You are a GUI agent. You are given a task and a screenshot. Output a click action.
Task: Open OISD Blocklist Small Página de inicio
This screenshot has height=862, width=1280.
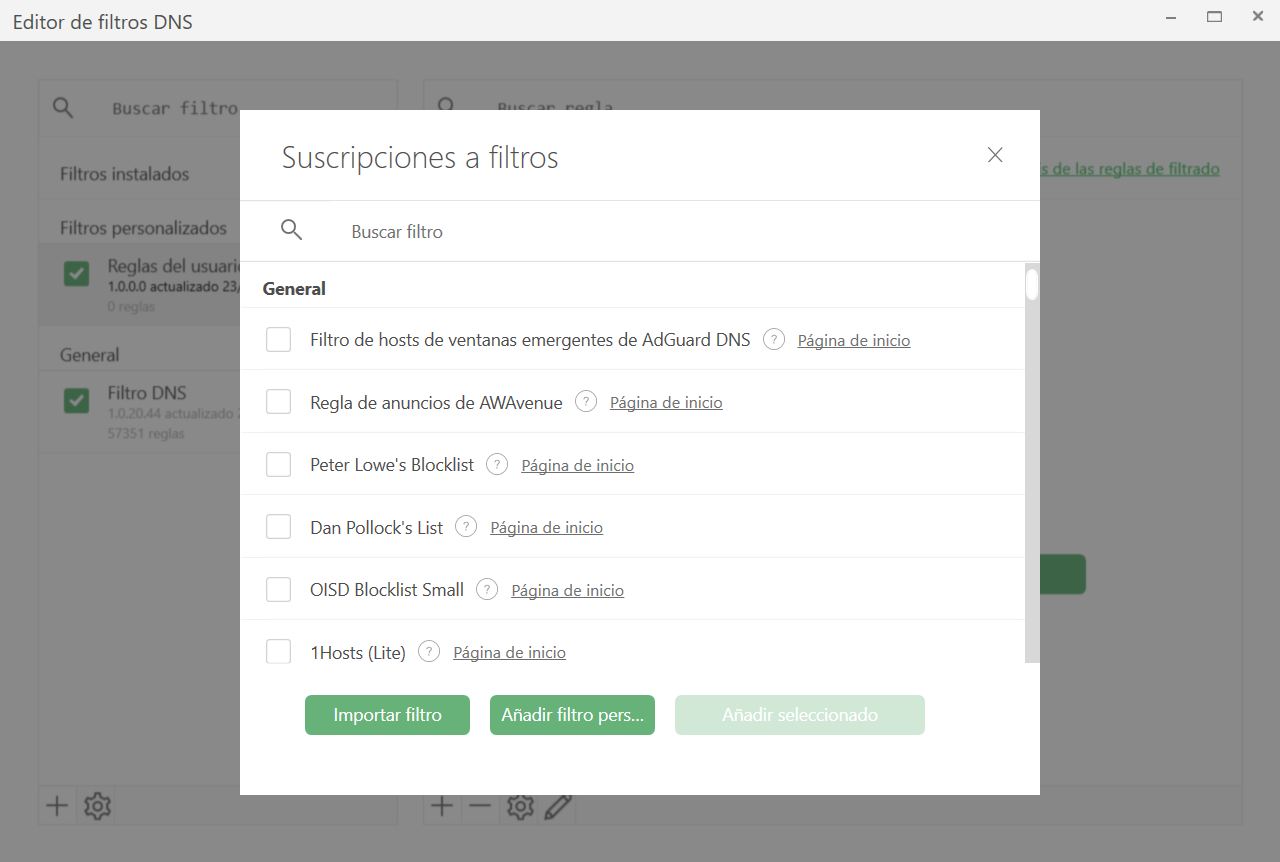tap(568, 590)
